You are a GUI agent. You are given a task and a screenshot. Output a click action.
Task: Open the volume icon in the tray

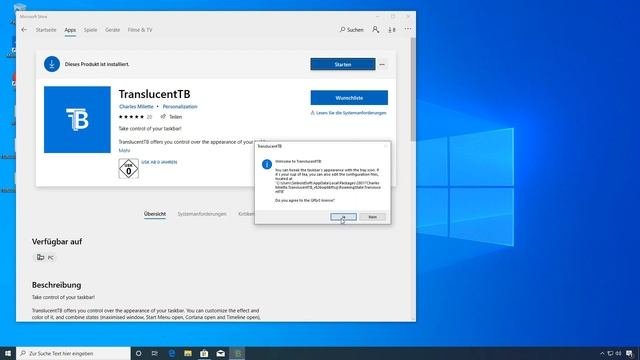point(618,353)
